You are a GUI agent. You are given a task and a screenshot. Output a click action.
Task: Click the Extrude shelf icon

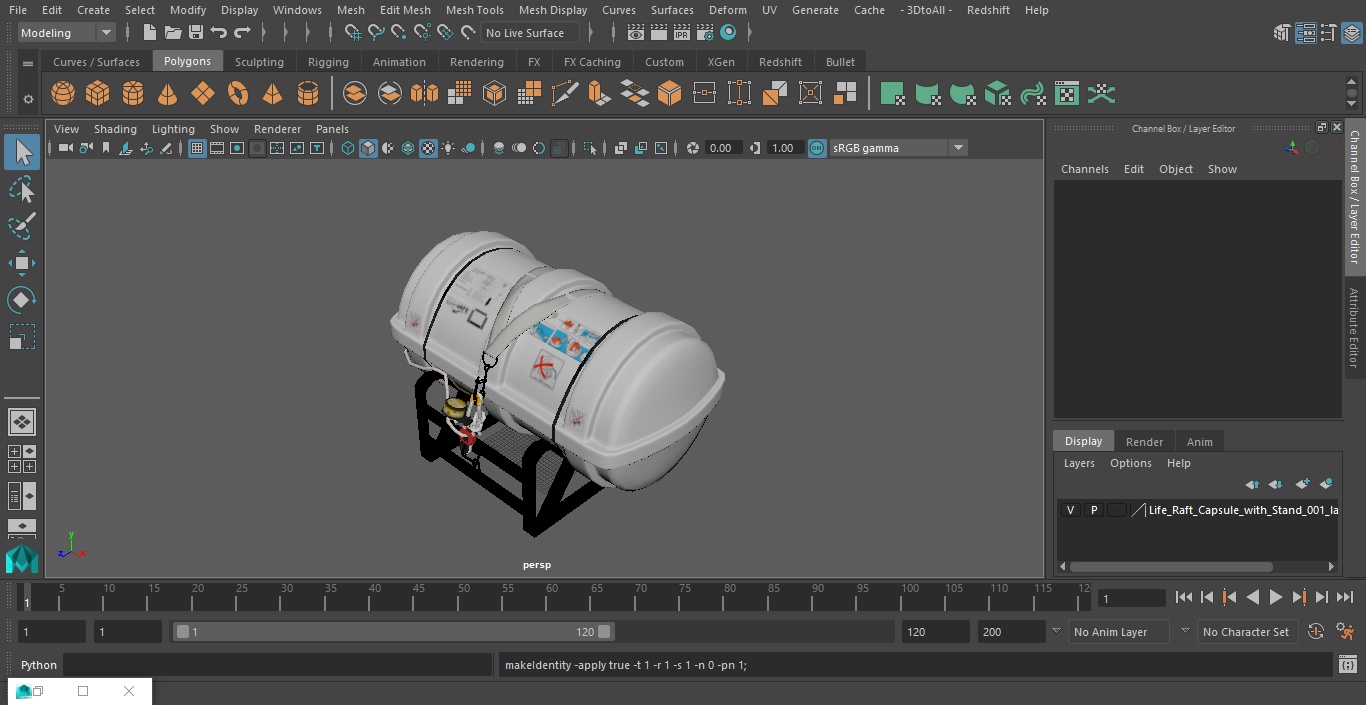click(x=600, y=94)
